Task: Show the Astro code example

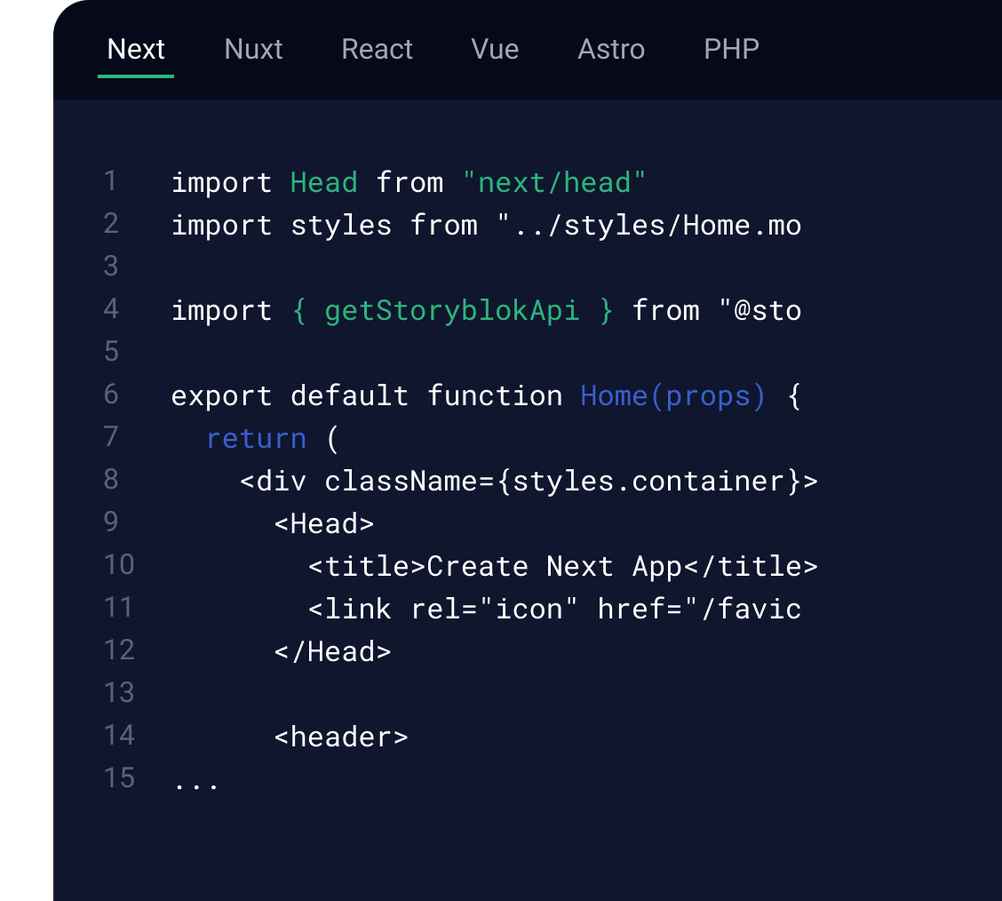Action: pyautogui.click(x=611, y=49)
